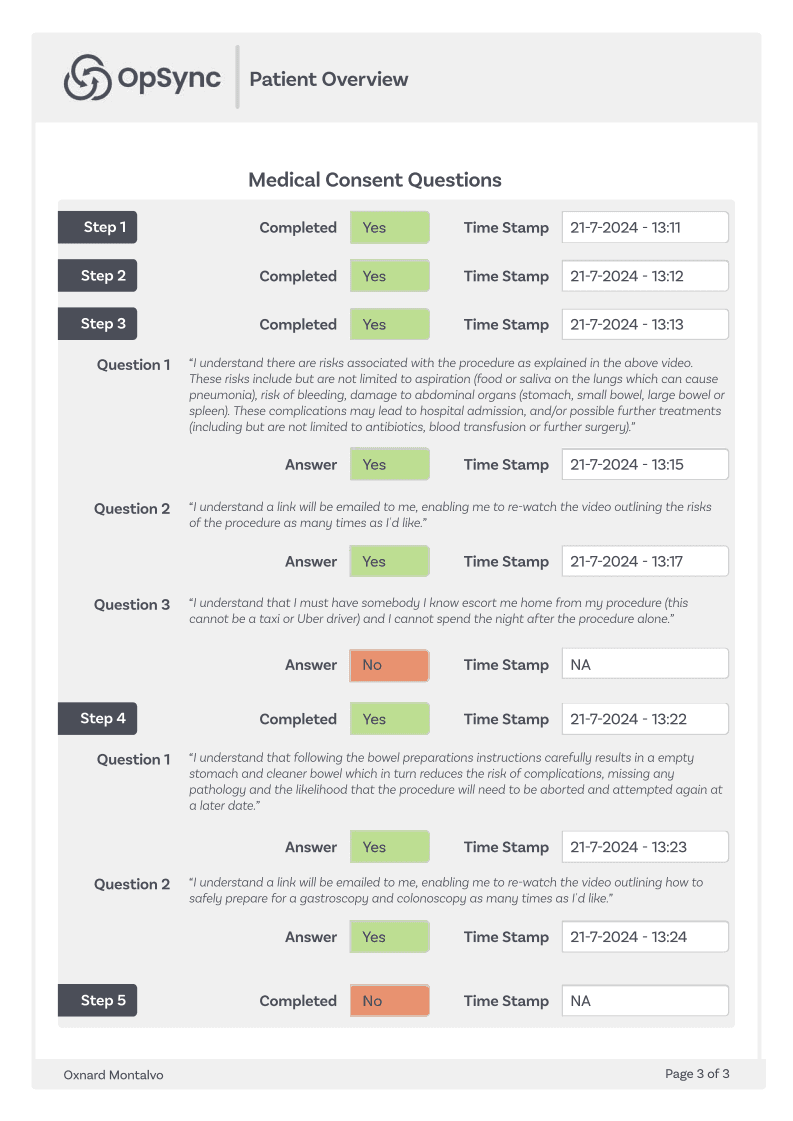Click Step 3 Question 3 NA time stamp field

coord(645,664)
